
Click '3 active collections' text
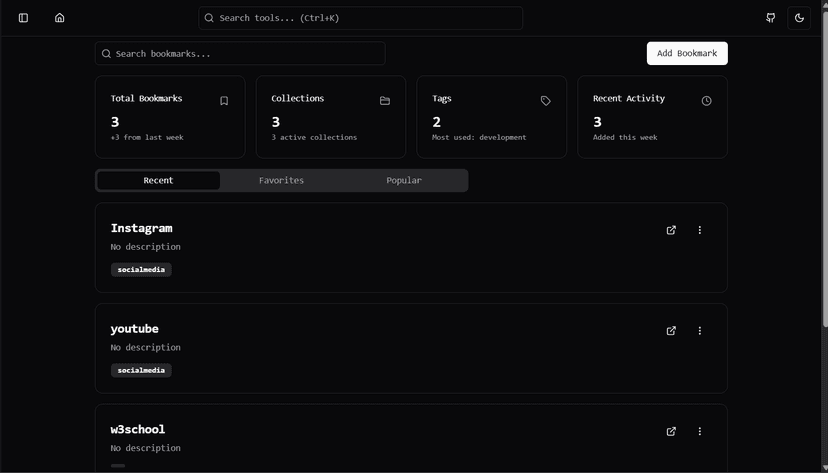314,137
